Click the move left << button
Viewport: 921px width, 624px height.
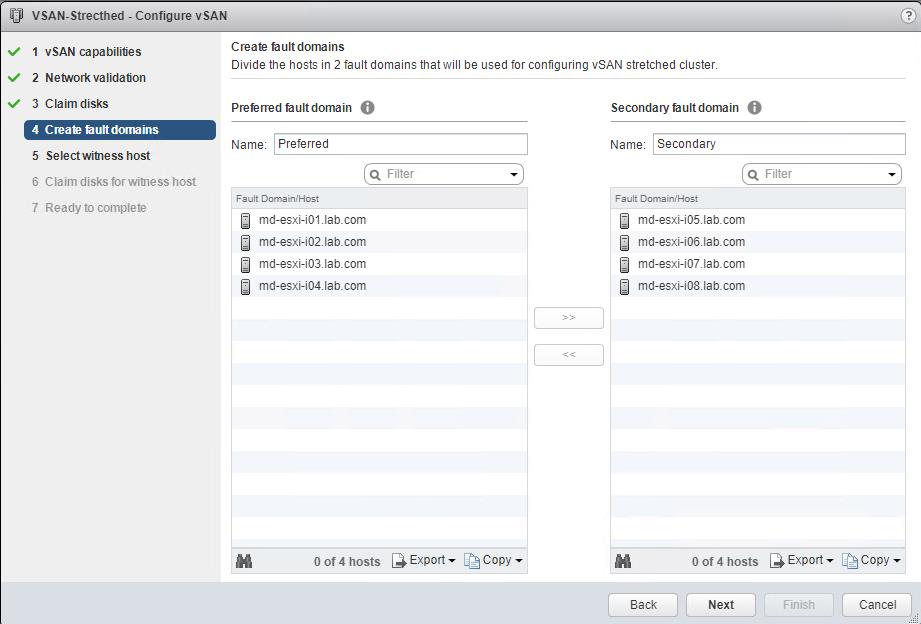[569, 355]
